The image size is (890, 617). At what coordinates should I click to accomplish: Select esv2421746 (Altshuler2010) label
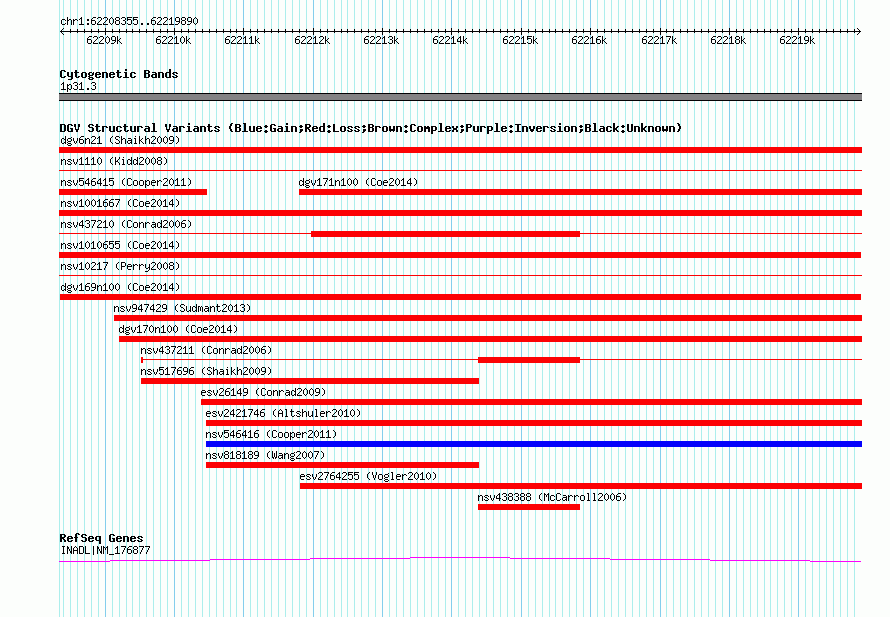pos(283,413)
